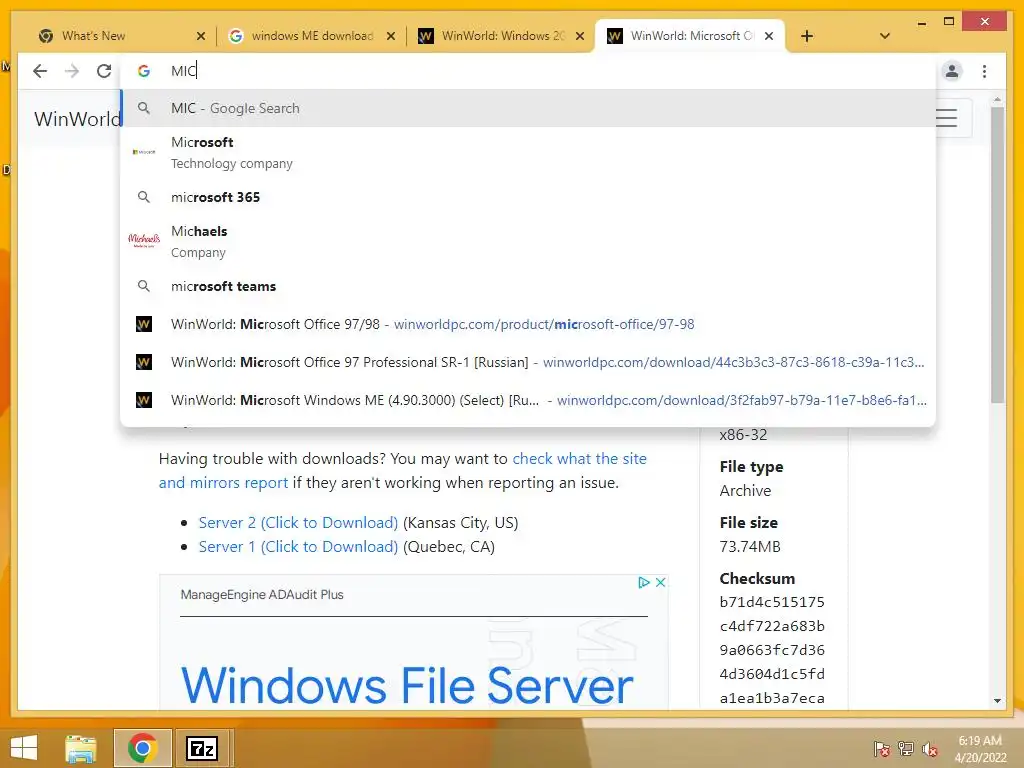Open the Action Center flag icon

click(881, 749)
